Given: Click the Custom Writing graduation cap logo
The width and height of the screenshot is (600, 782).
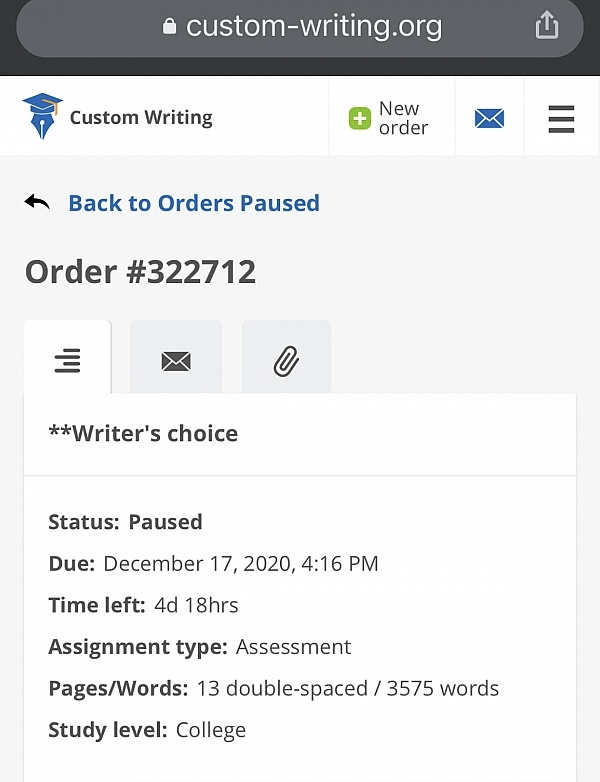Looking at the screenshot, I should click(42, 117).
